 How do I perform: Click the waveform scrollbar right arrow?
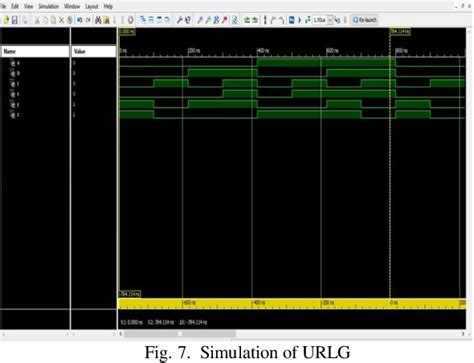tap(463, 334)
